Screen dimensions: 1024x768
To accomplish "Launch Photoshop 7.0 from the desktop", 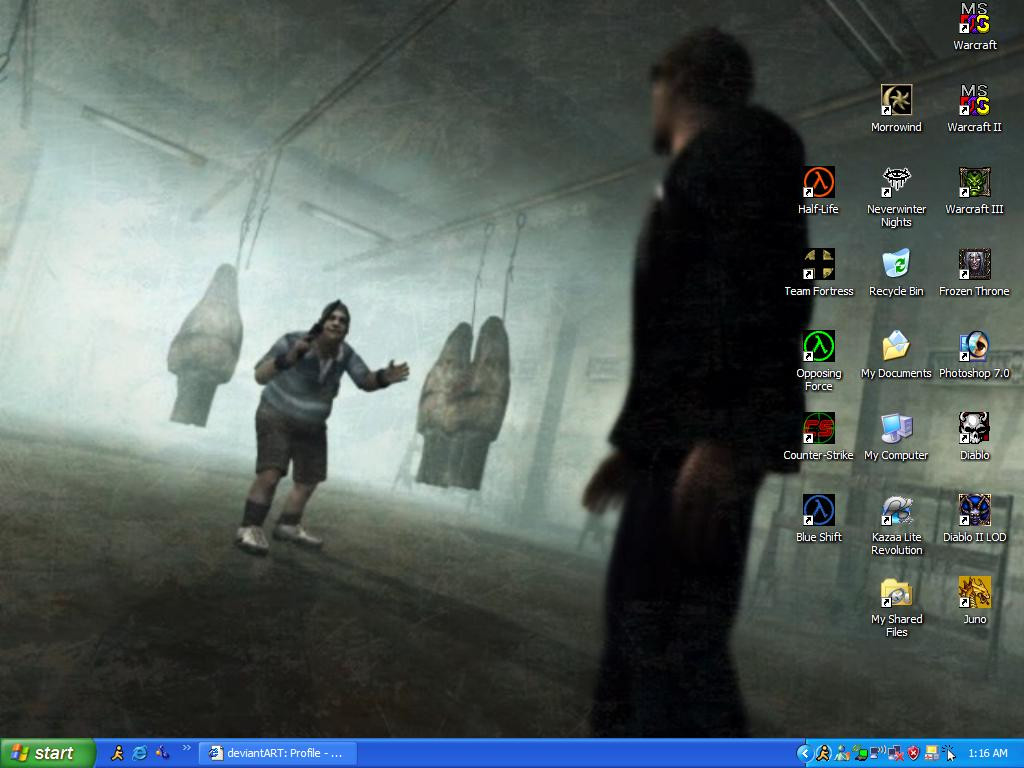I will [x=974, y=355].
